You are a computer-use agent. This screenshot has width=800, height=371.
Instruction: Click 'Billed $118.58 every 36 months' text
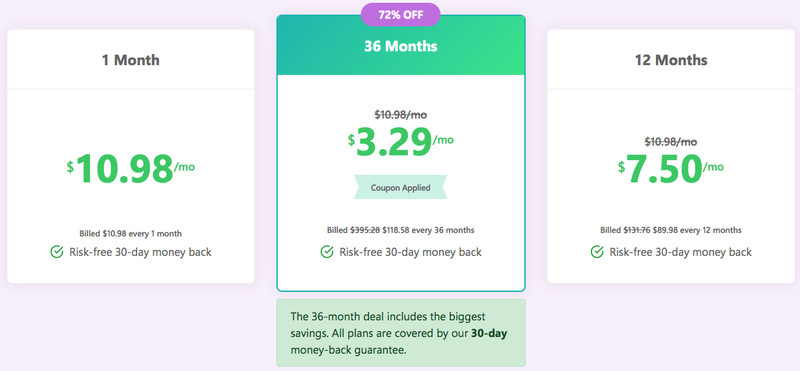(x=401, y=230)
